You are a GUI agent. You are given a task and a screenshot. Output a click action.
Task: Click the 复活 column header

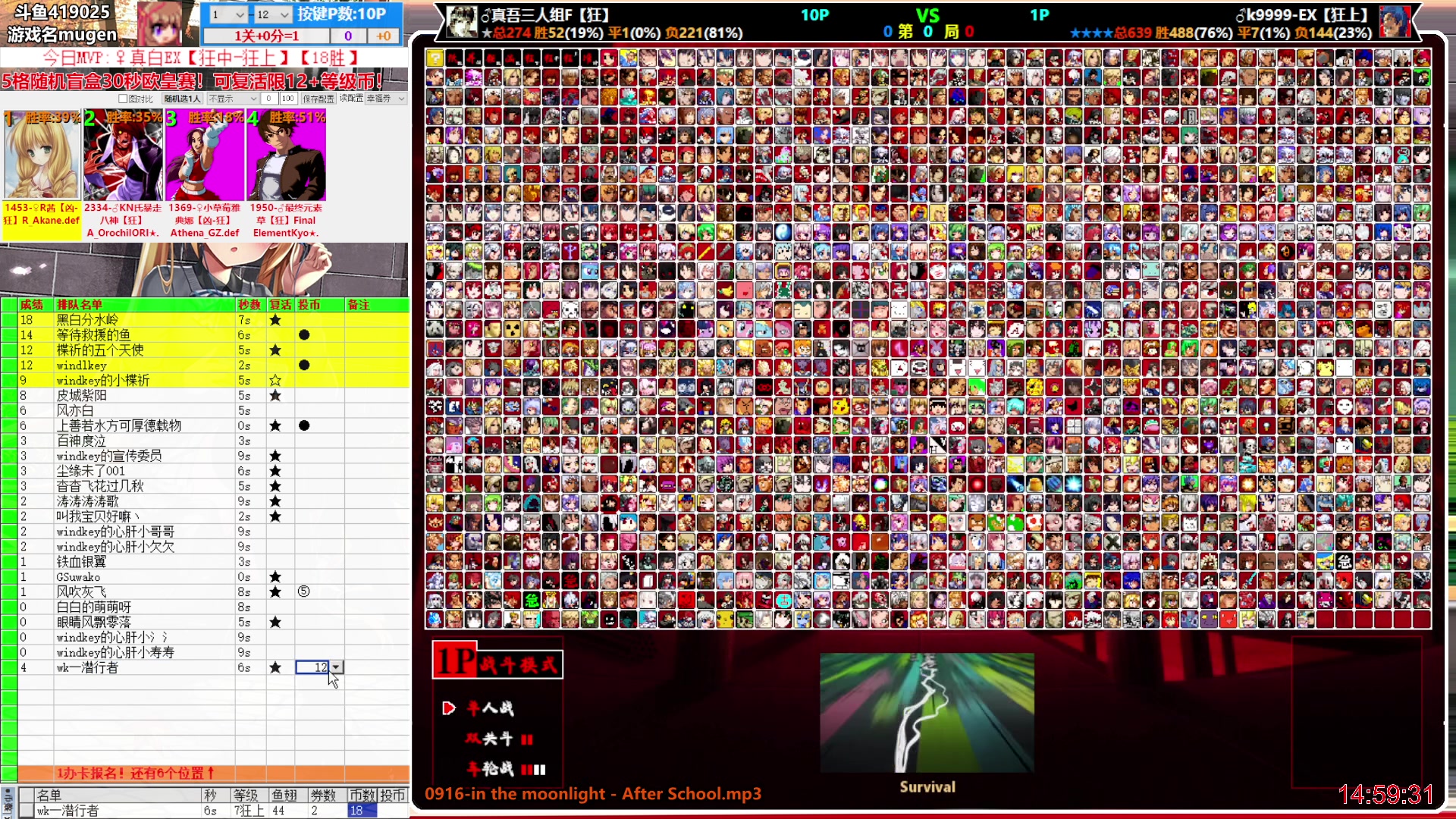(281, 305)
